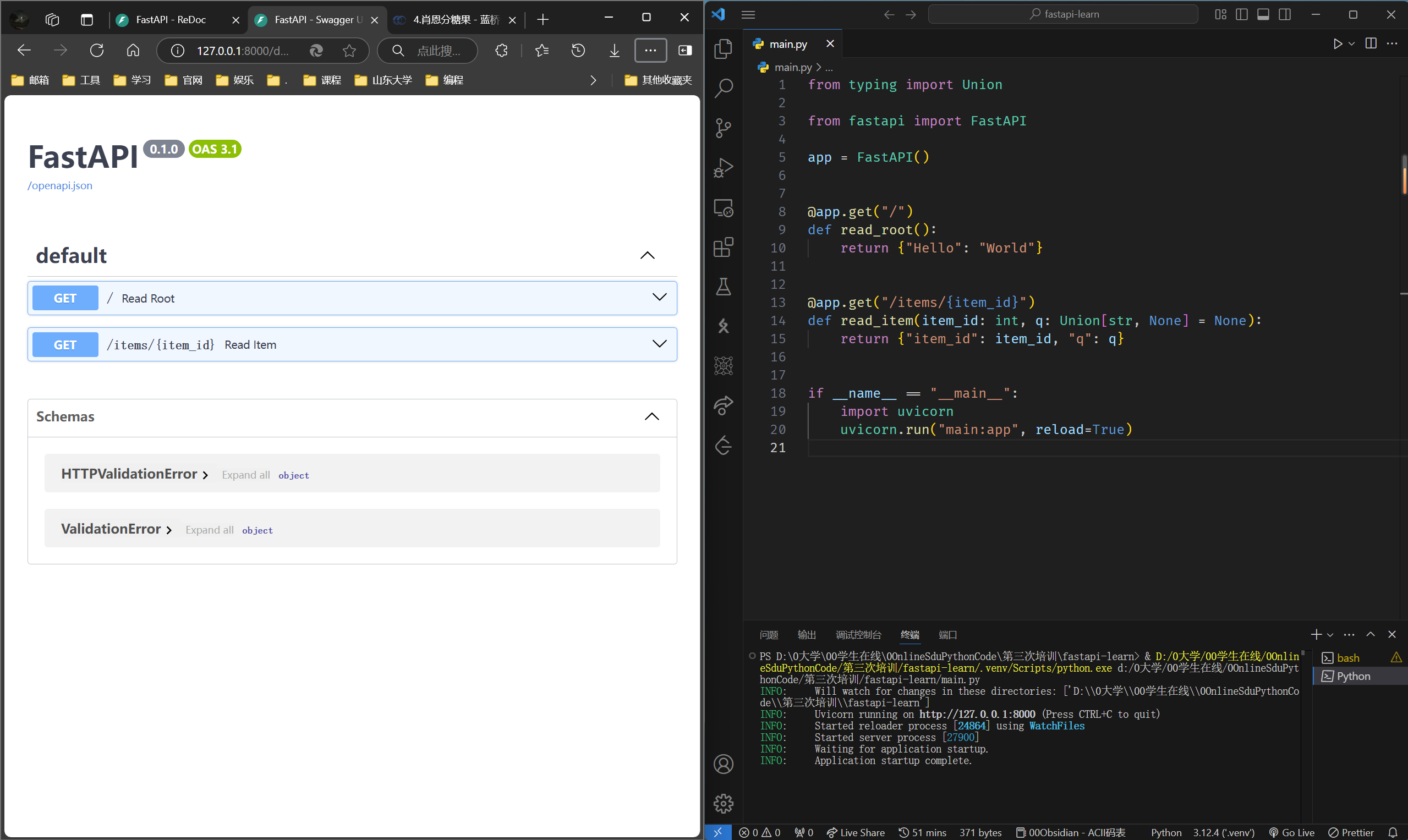Switch to the 4.肖恩分糖果 browser tab
This screenshot has width=1408, height=840.
tap(455, 20)
